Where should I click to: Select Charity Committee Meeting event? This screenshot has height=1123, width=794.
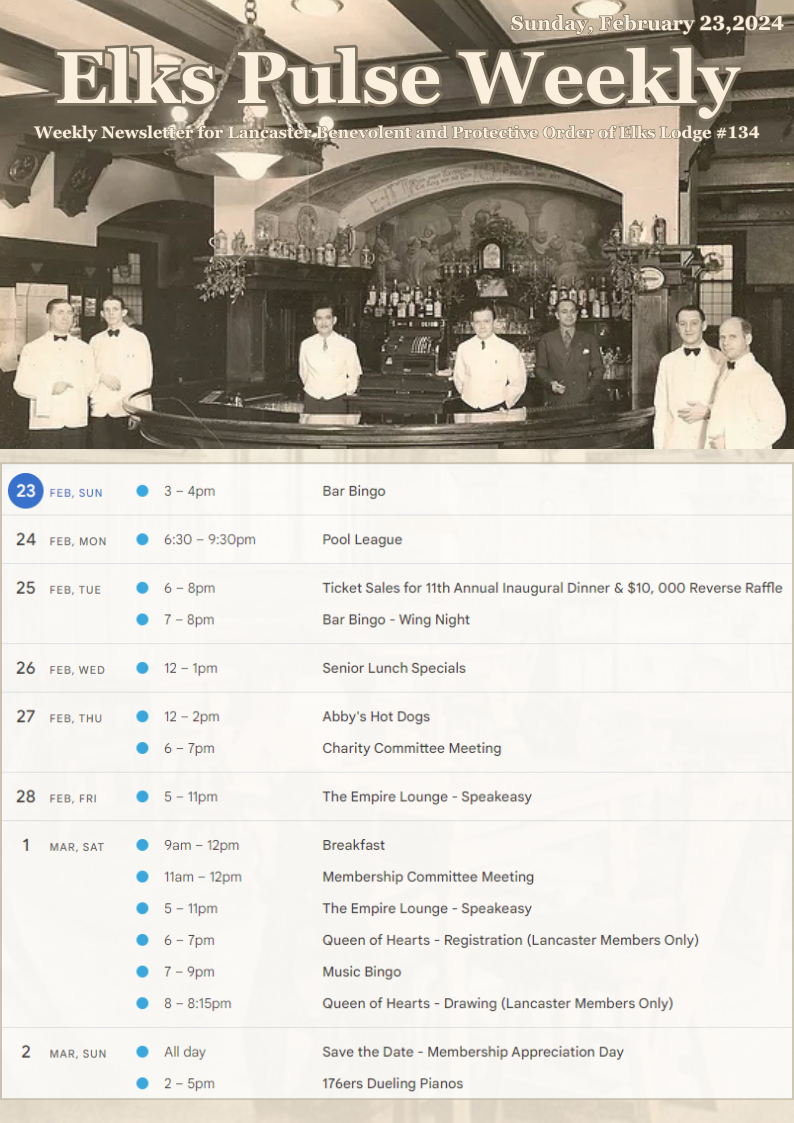point(412,748)
